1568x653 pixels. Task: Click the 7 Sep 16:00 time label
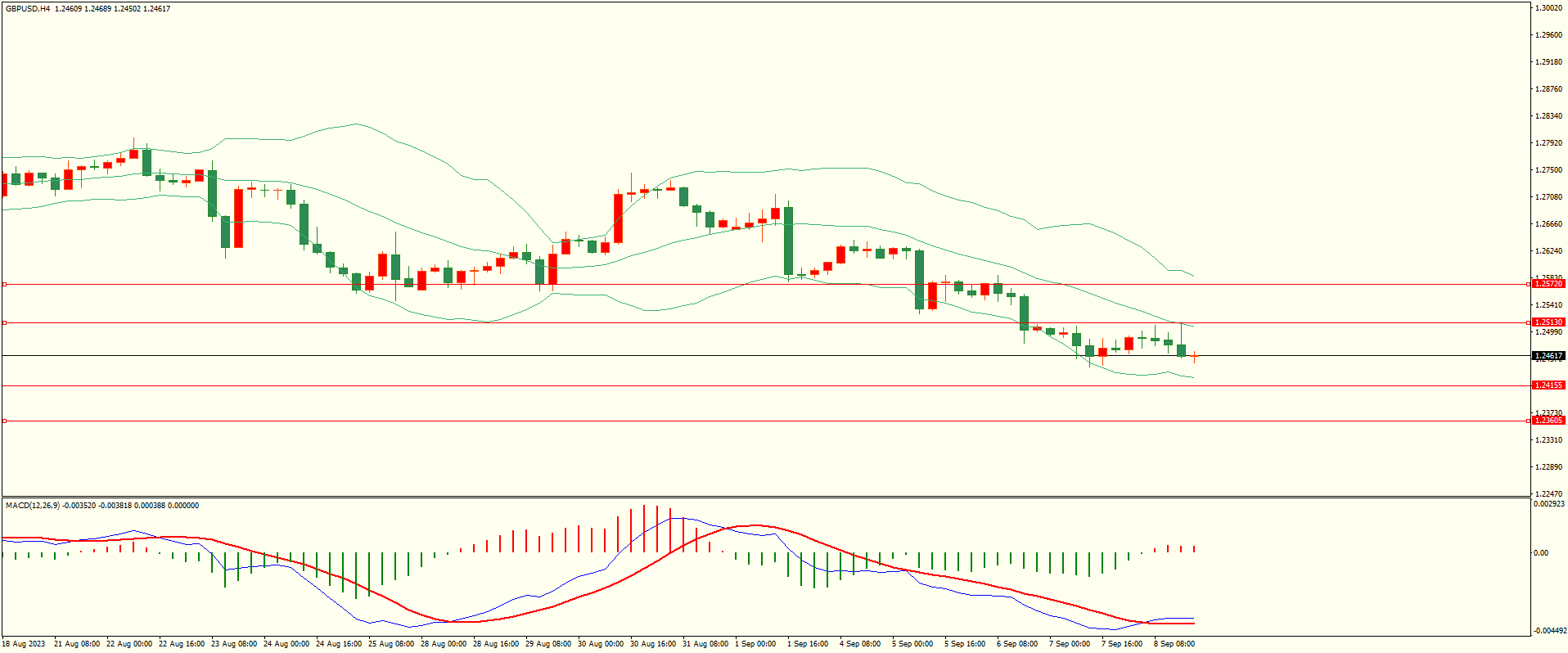1122,644
